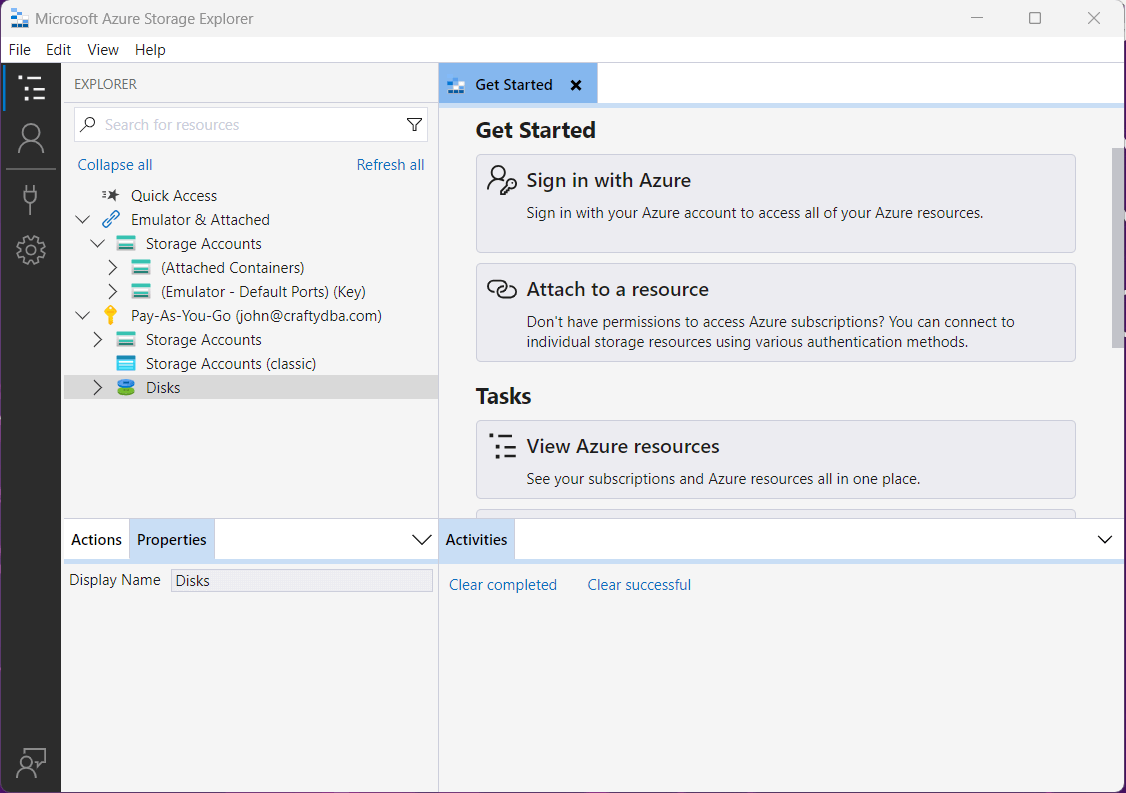
Task: Click the Search for resources field
Action: pyautogui.click(x=250, y=125)
